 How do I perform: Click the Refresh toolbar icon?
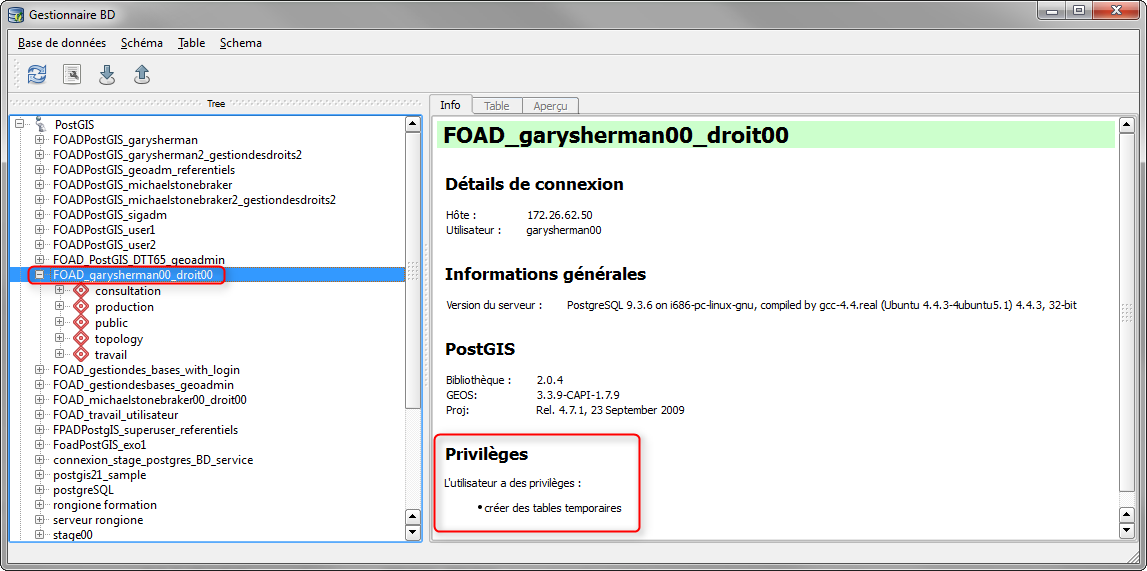point(37,74)
